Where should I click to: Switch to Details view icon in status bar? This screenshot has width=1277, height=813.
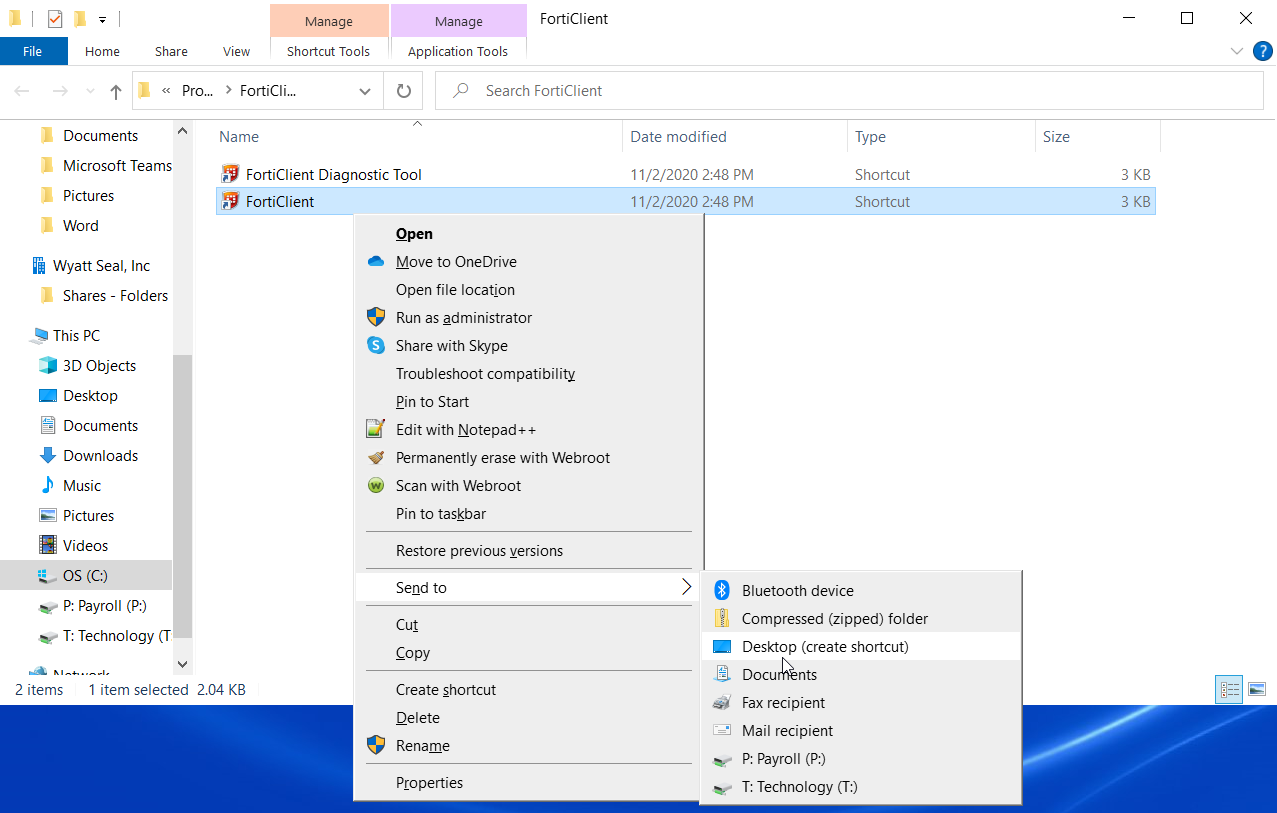point(1229,690)
